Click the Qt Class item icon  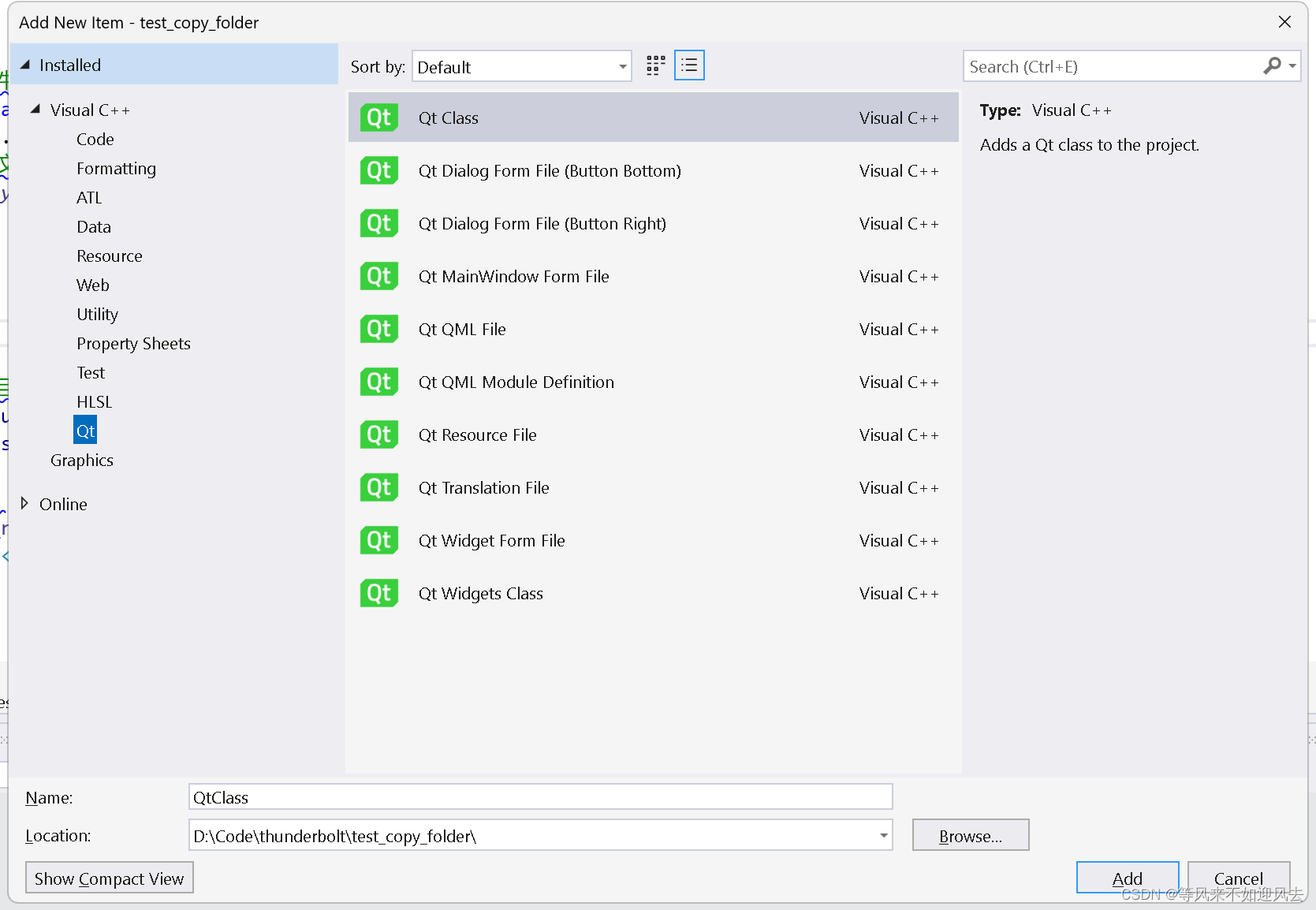click(379, 117)
